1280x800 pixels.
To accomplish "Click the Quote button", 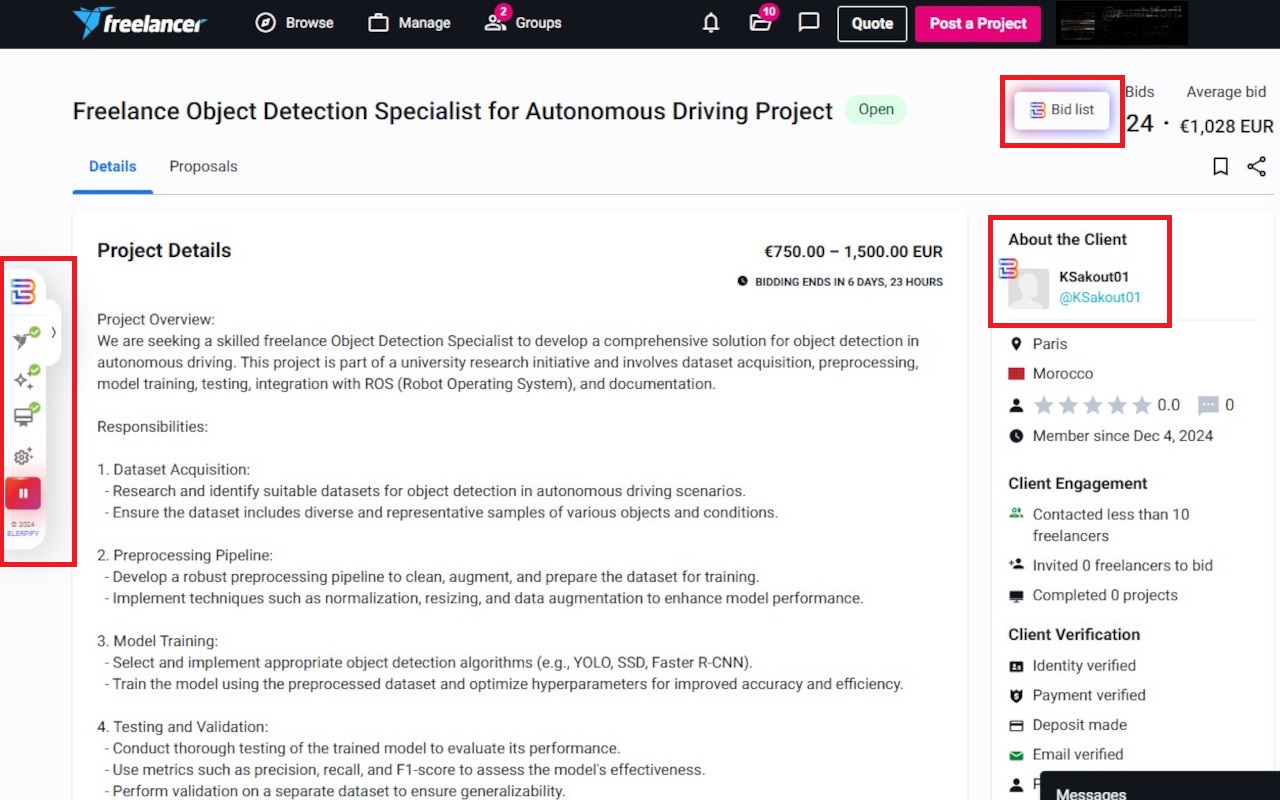I will 872,24.
